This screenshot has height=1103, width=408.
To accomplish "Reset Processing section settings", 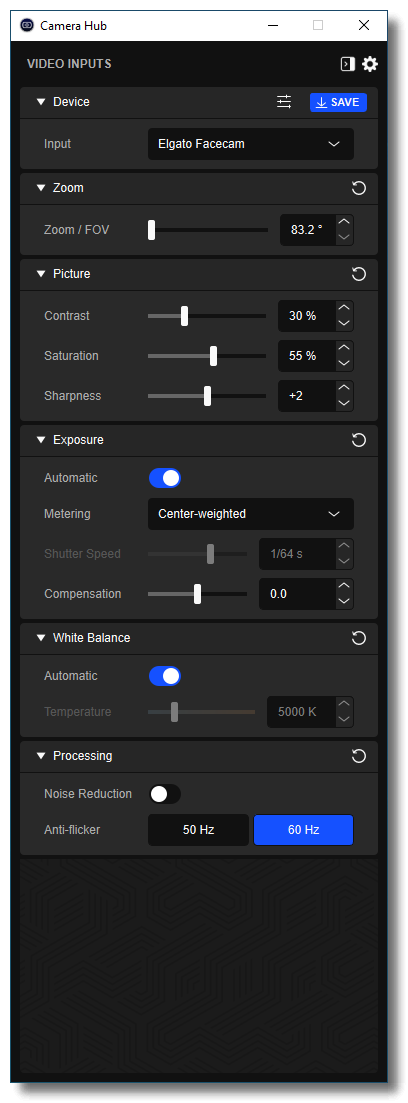I will (x=359, y=756).
